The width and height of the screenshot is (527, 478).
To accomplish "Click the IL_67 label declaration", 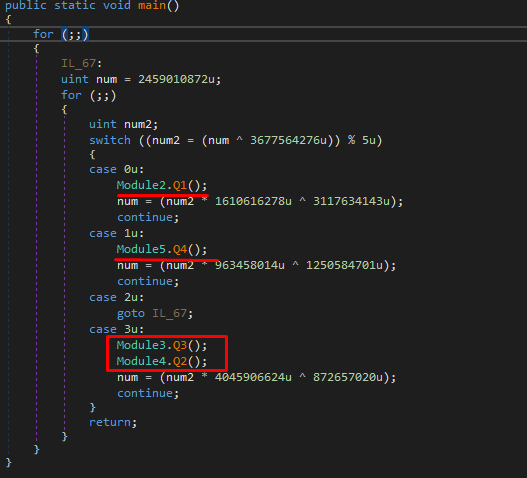I will (81, 63).
